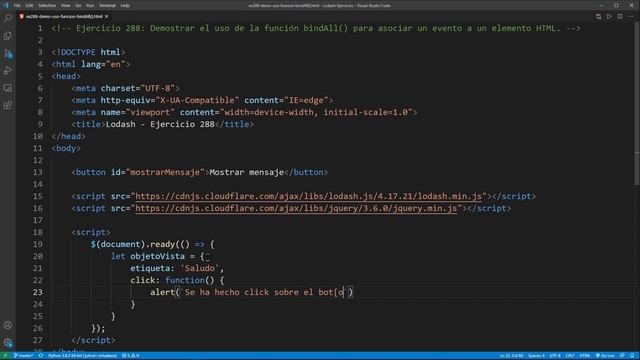Image resolution: width=640 pixels, height=360 pixels.
Task: Open the Help menu
Action: 125,5
